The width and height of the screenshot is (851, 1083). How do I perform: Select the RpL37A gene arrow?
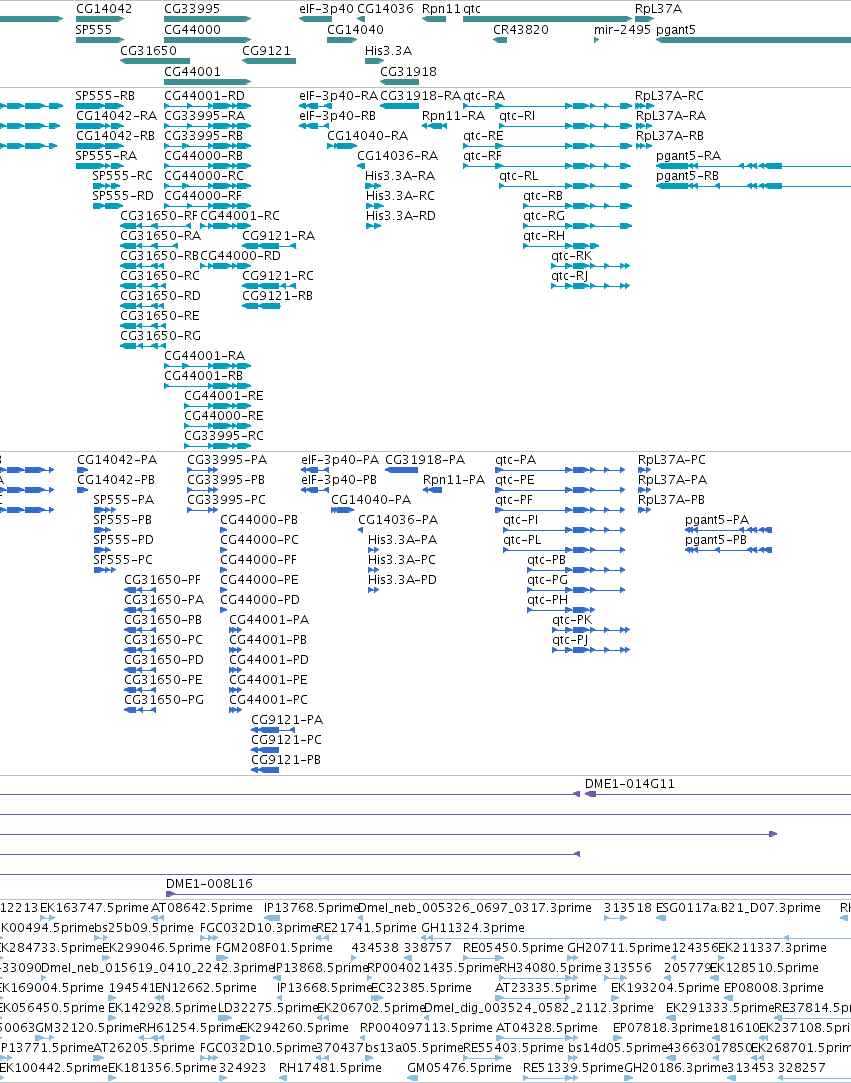(644, 19)
